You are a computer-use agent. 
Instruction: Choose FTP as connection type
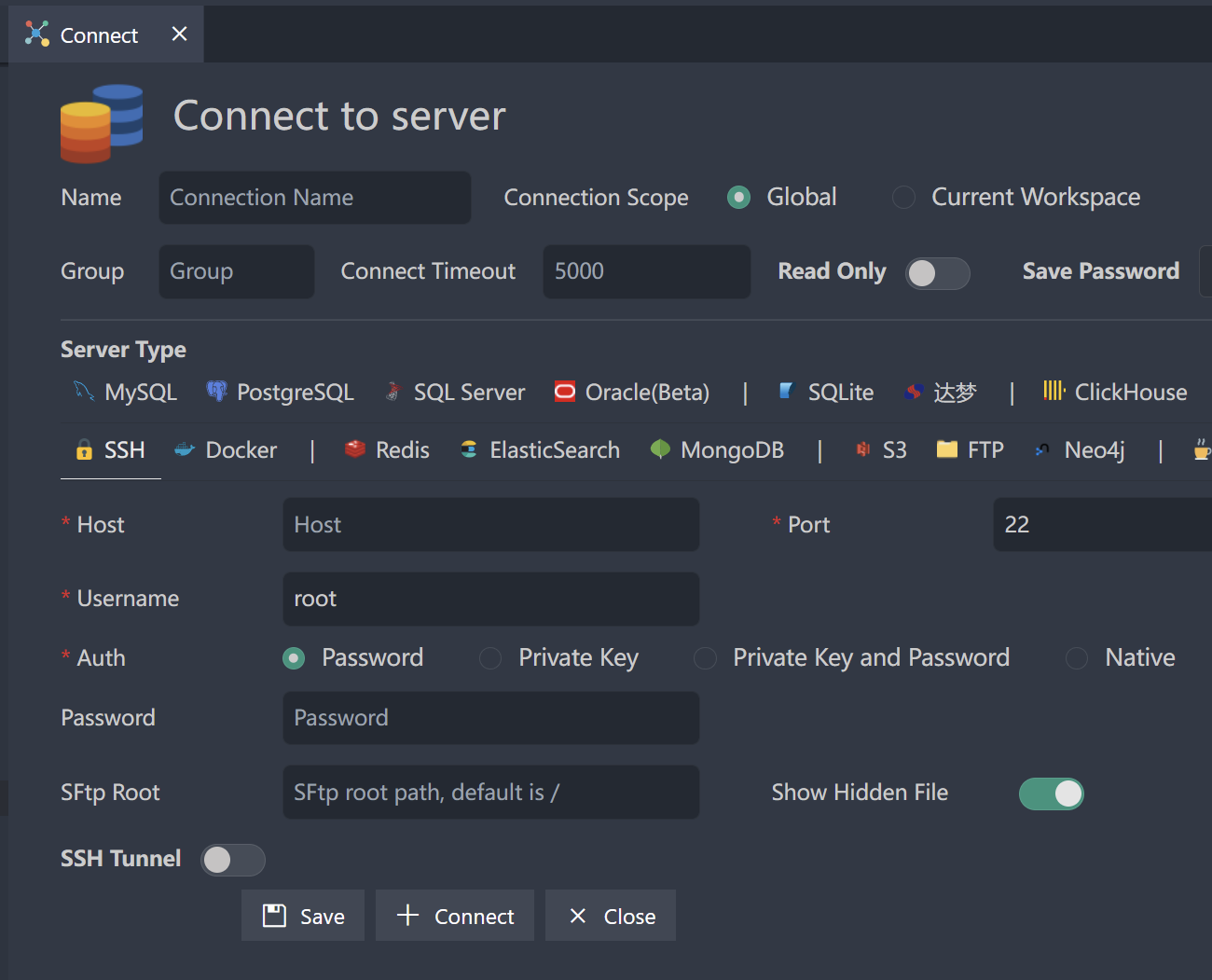point(970,449)
